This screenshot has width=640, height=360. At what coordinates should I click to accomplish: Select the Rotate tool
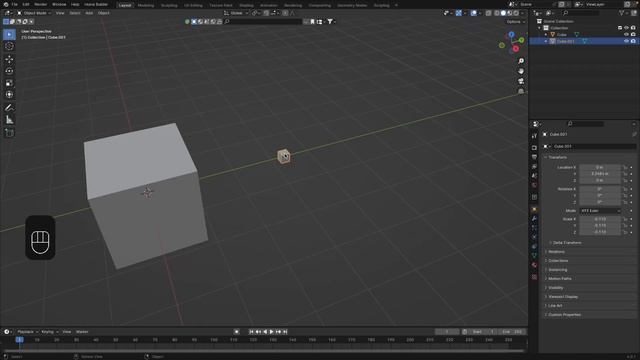coord(9,71)
